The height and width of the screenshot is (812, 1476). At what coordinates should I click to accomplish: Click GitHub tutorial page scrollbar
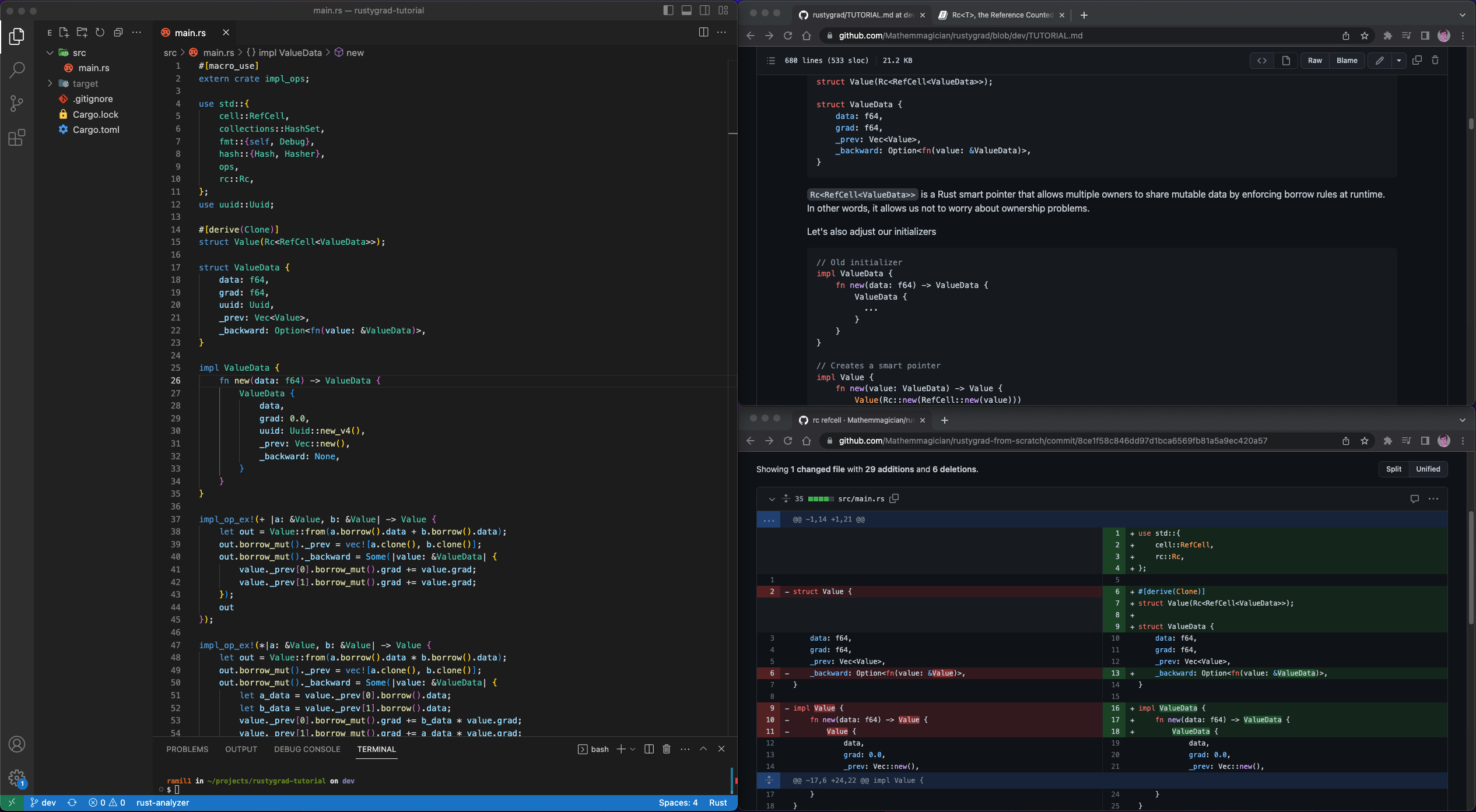[1471, 124]
